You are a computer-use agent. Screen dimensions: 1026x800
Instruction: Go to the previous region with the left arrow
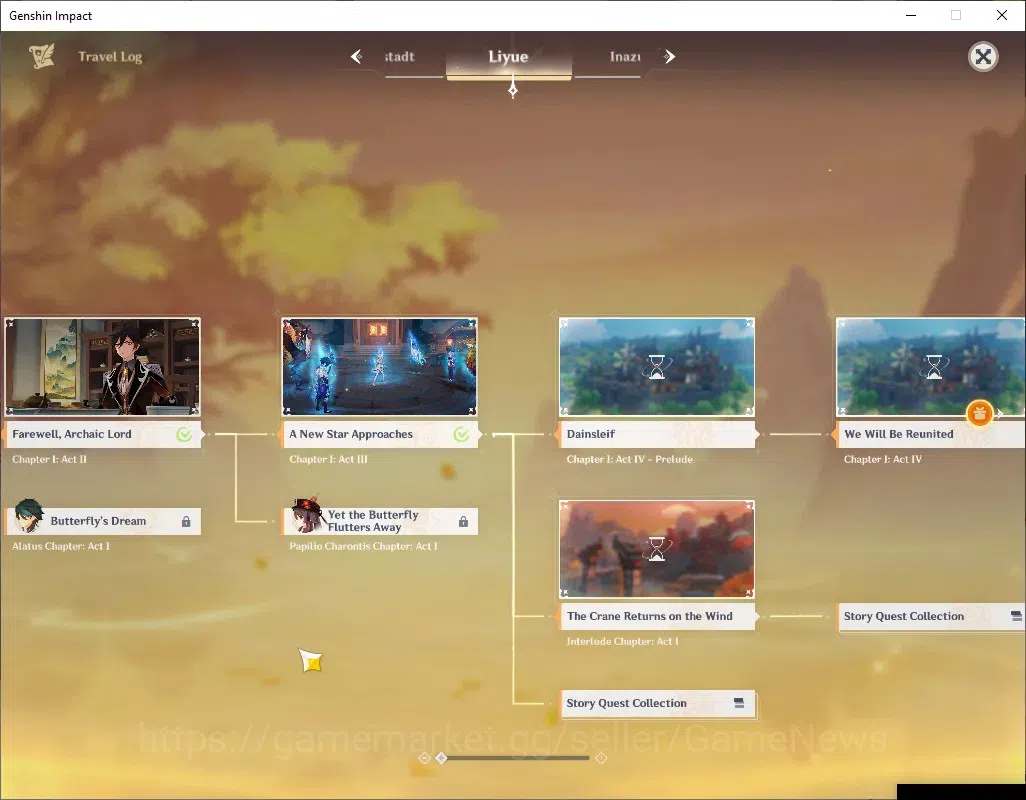[x=357, y=56]
